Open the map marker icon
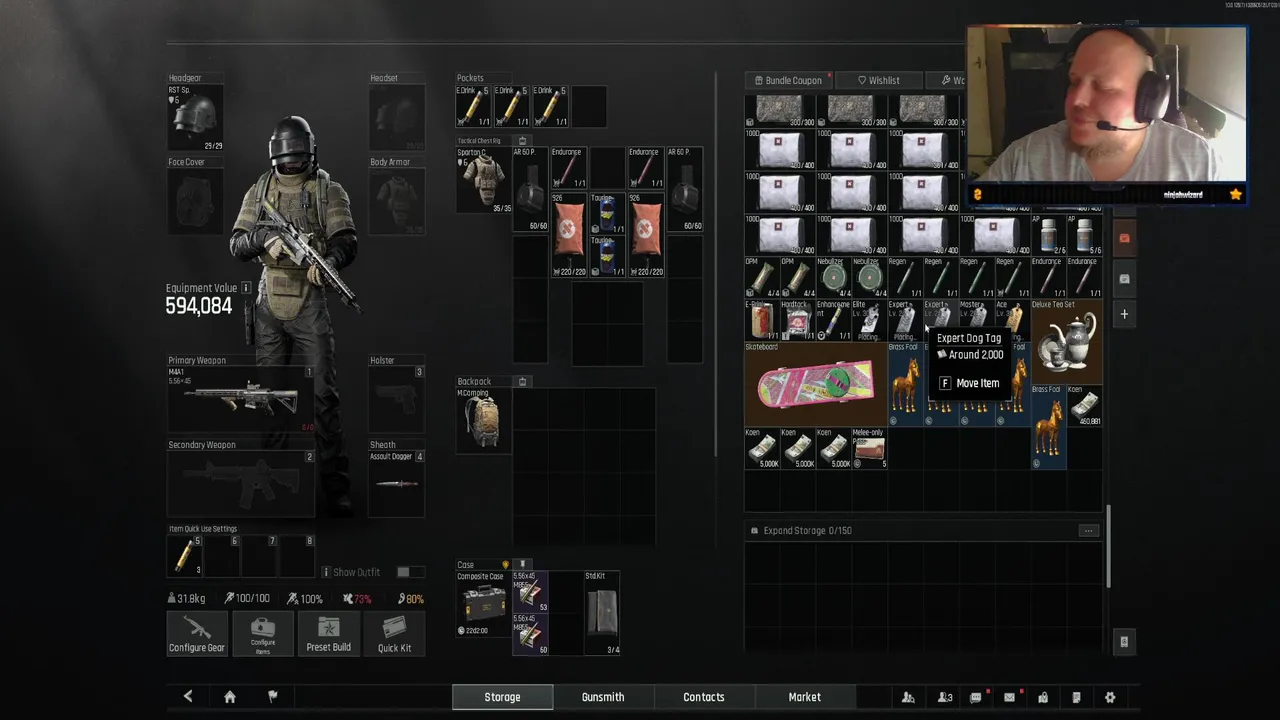This screenshot has height=720, width=1280. coord(1043,697)
